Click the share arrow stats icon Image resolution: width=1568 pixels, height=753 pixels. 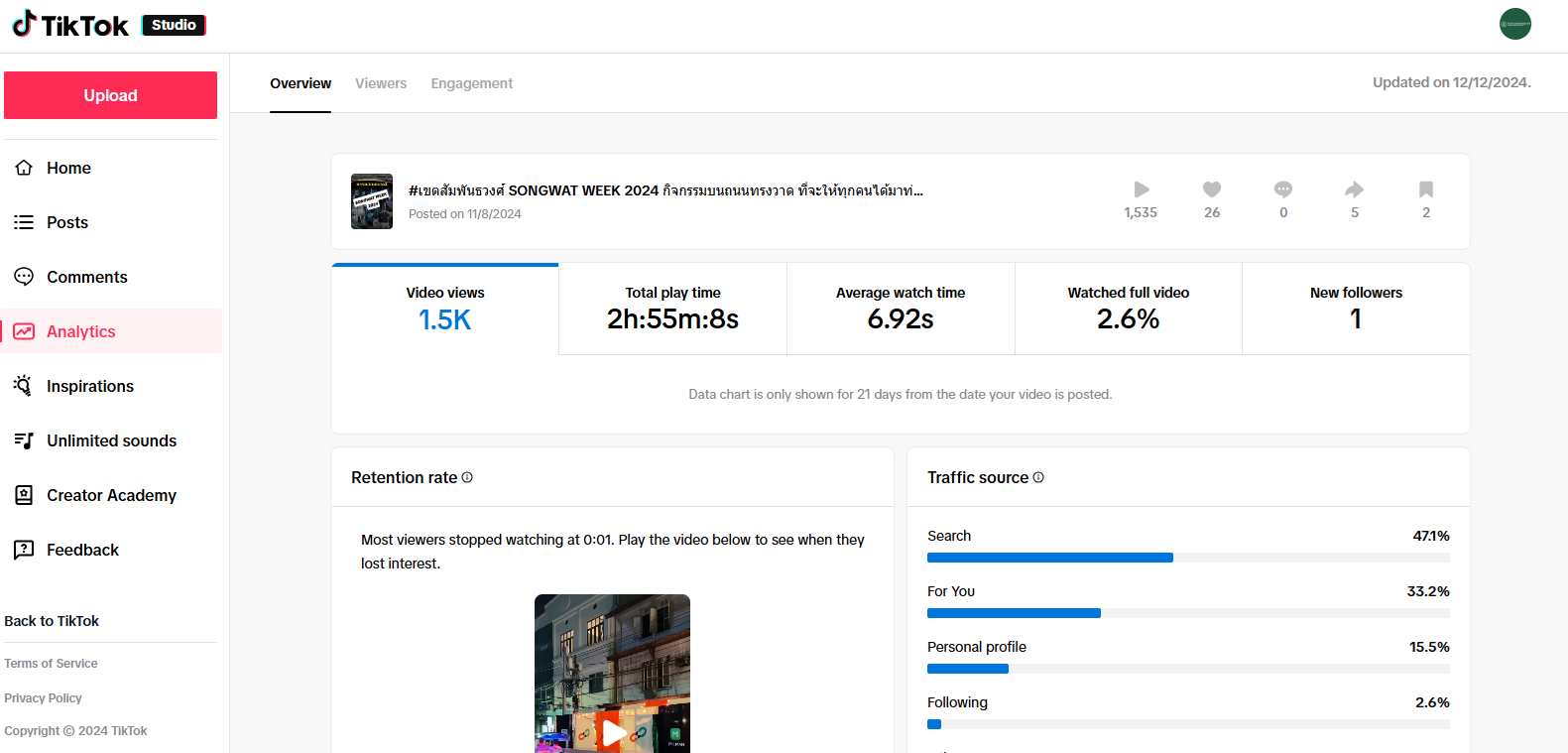tap(1355, 189)
